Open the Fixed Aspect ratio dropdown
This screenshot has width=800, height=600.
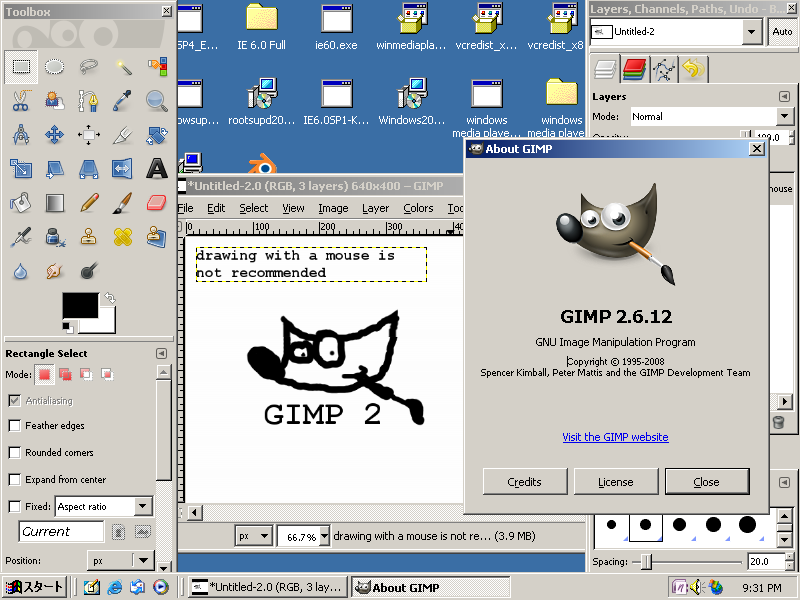[x=104, y=507]
